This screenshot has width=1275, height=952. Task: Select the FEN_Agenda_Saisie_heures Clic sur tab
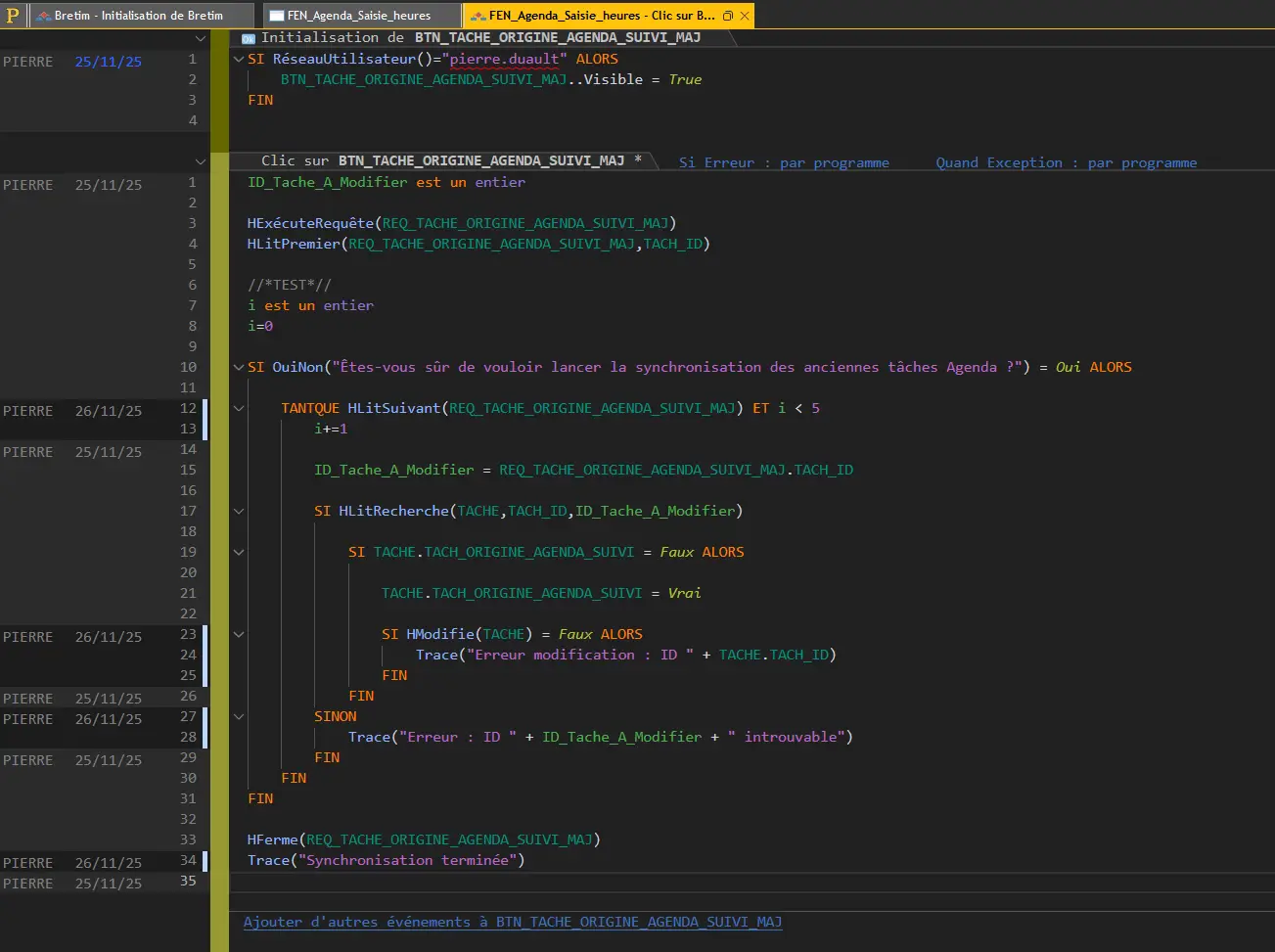click(587, 15)
